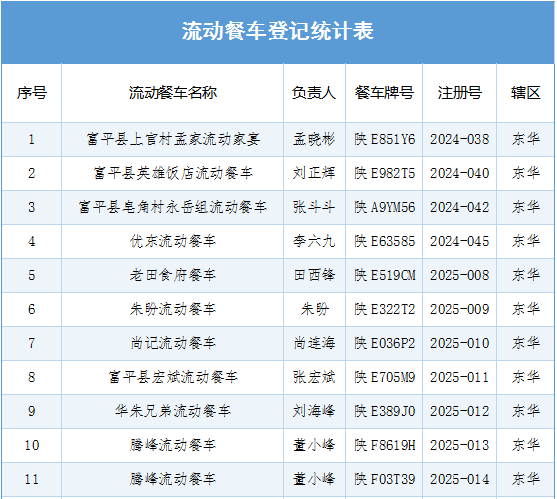Select the 序号 column header
The height and width of the screenshot is (499, 557).
coord(32,93)
